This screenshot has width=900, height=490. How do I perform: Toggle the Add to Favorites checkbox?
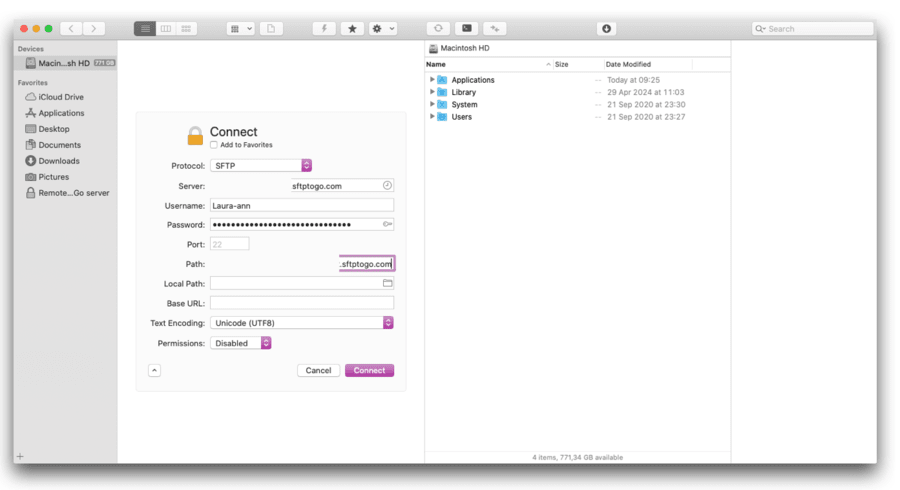coord(214,145)
